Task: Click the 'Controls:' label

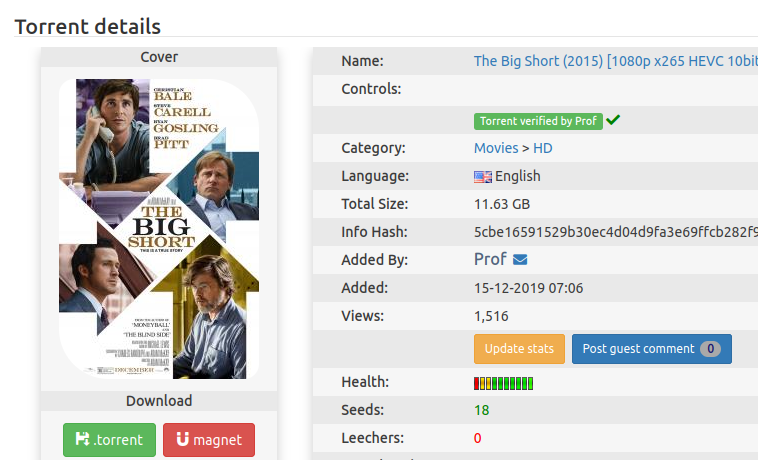Action: coord(371,89)
